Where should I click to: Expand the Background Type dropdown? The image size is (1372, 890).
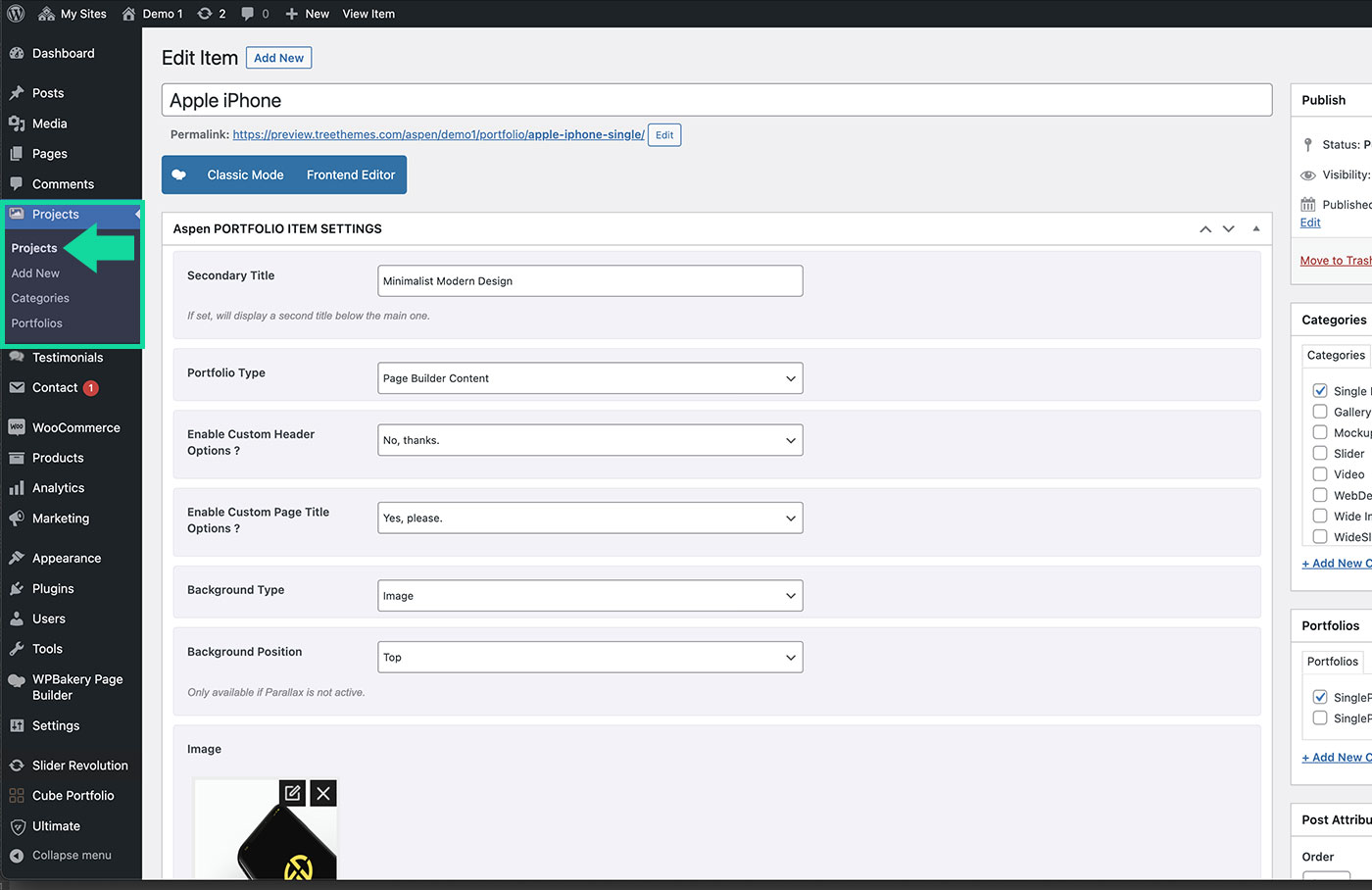(x=590, y=596)
